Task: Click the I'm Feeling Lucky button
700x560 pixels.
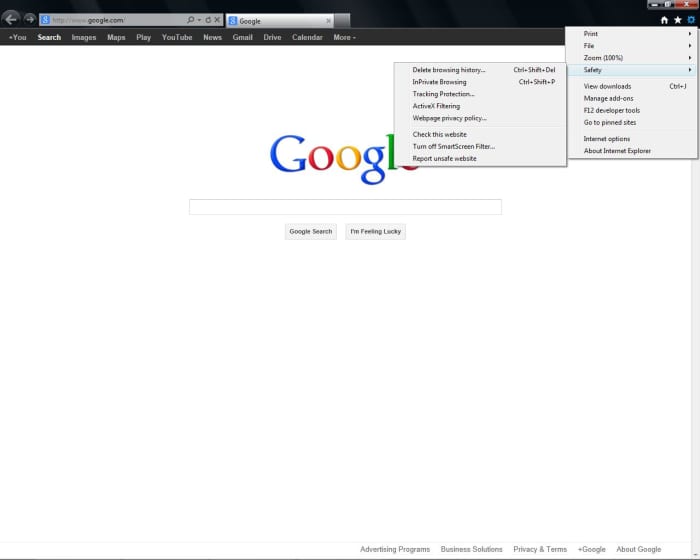Action: (x=375, y=232)
